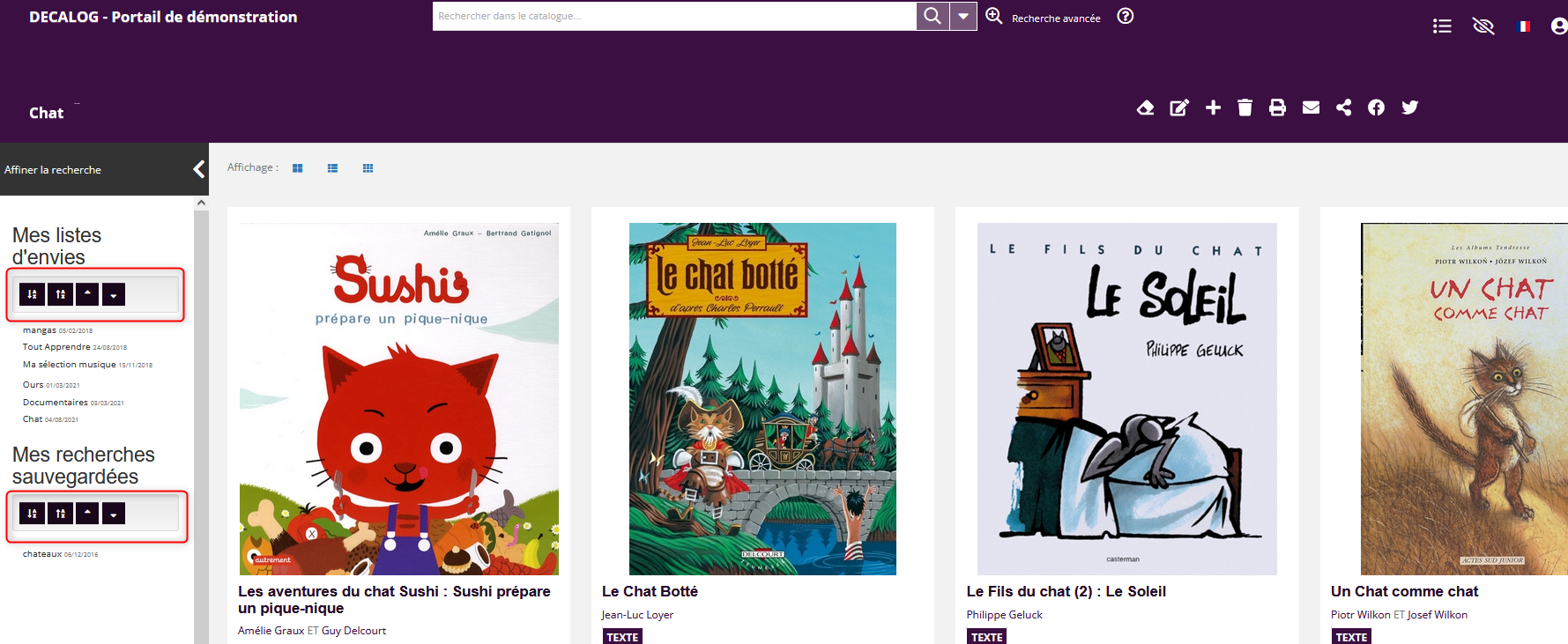Open the Documentaires wish list
The image size is (1568, 644).
pyautogui.click(x=55, y=403)
